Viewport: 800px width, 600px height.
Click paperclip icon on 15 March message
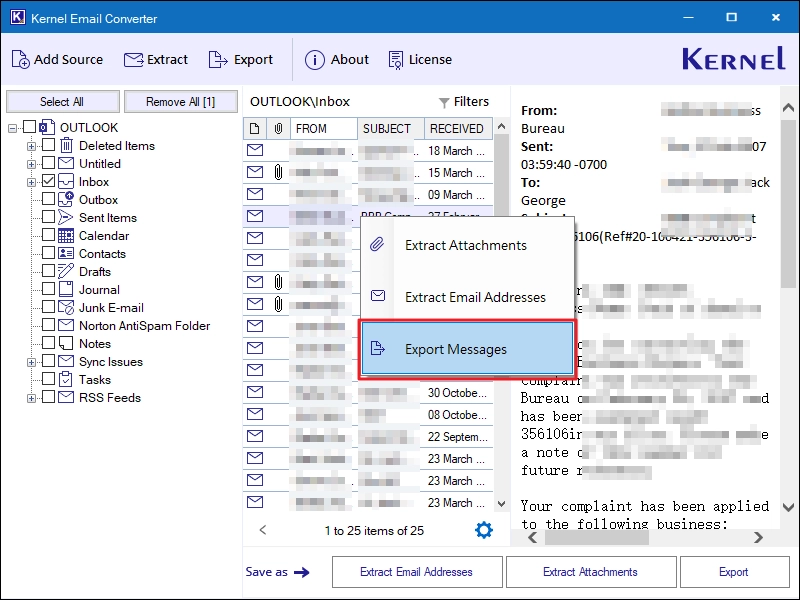[278, 172]
